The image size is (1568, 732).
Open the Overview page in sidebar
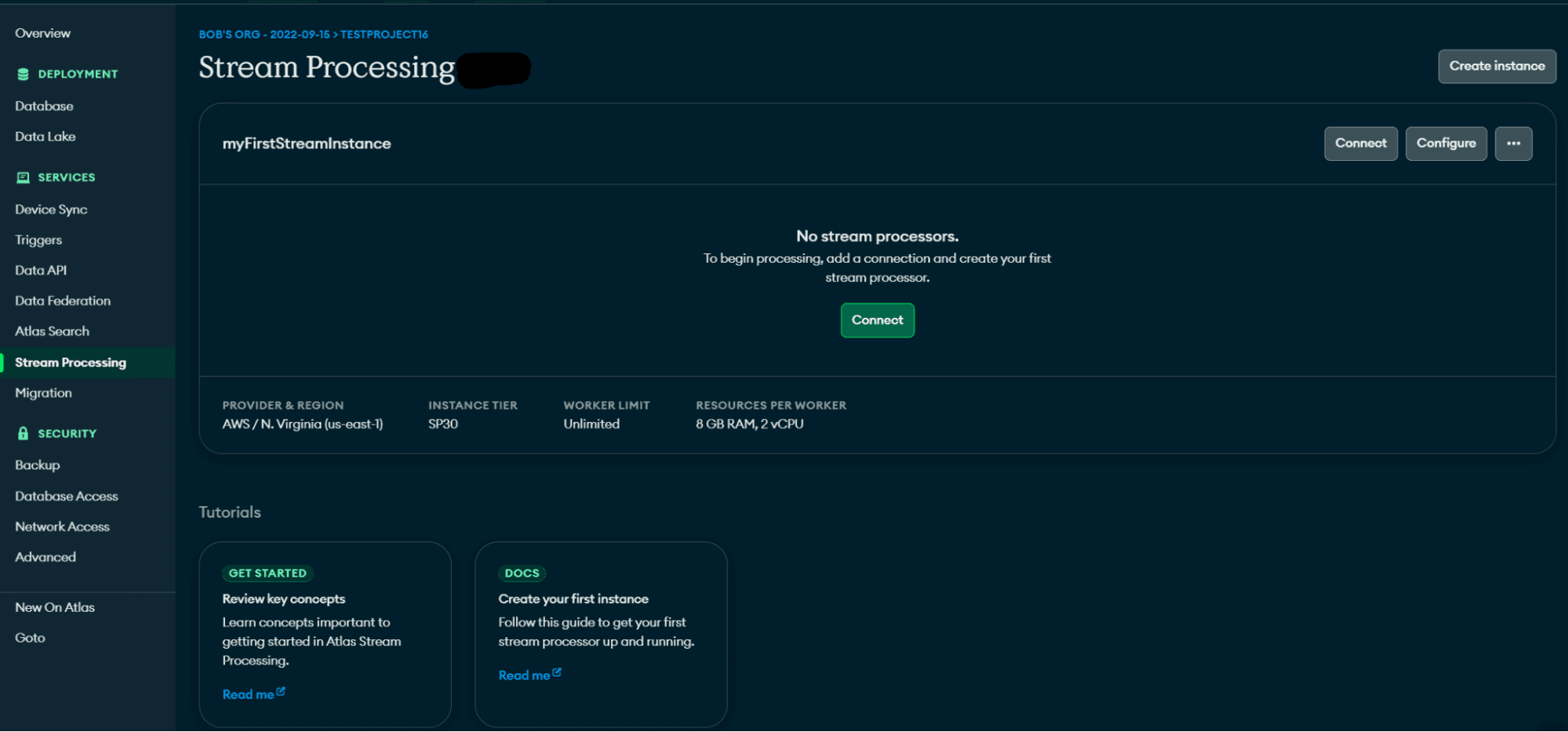point(42,33)
